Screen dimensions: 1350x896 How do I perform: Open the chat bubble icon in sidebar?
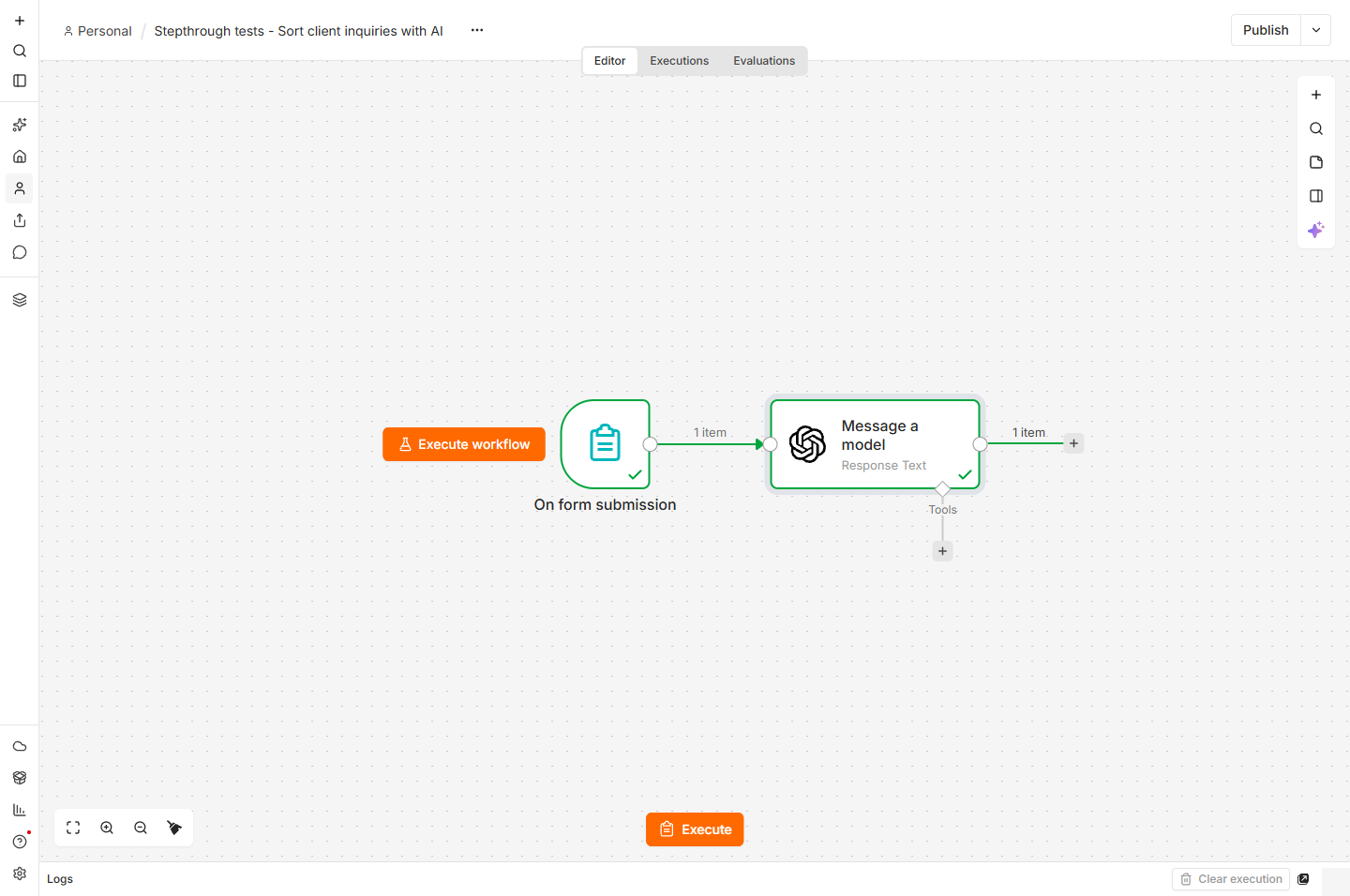tap(20, 252)
